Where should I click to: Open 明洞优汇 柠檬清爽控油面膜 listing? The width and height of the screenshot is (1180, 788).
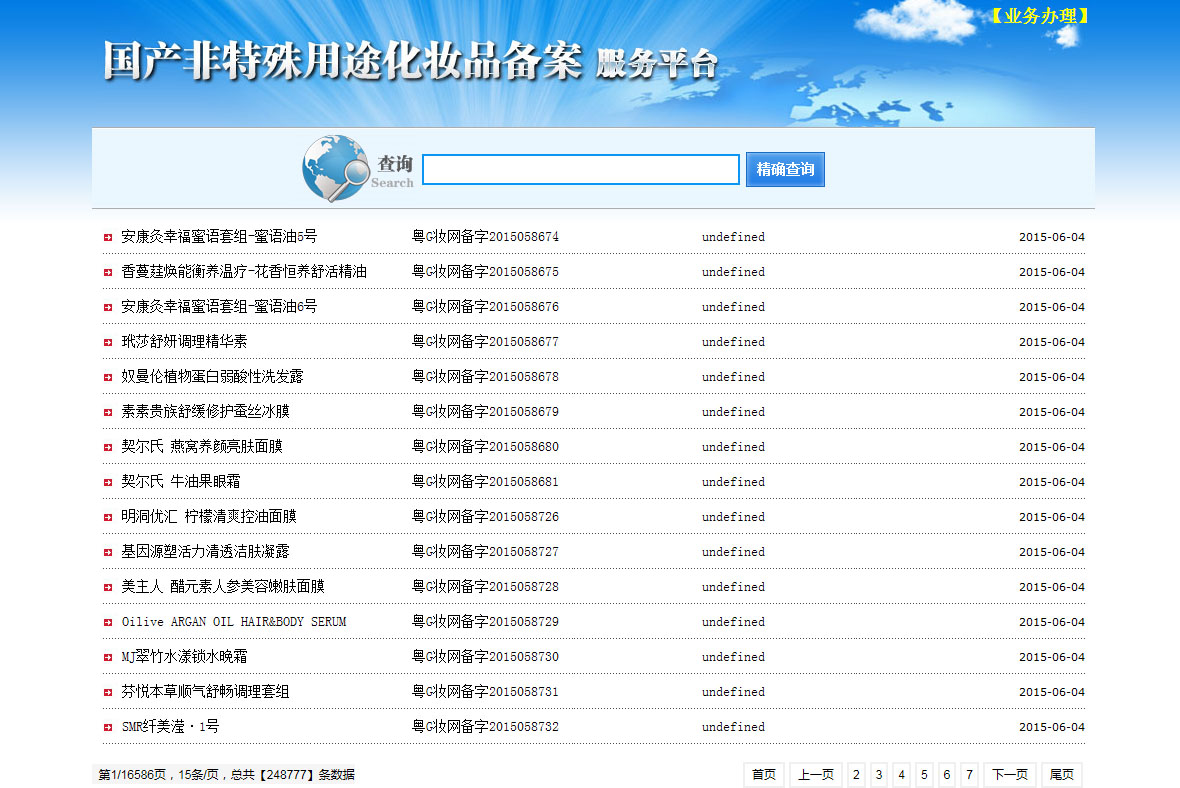click(x=209, y=517)
